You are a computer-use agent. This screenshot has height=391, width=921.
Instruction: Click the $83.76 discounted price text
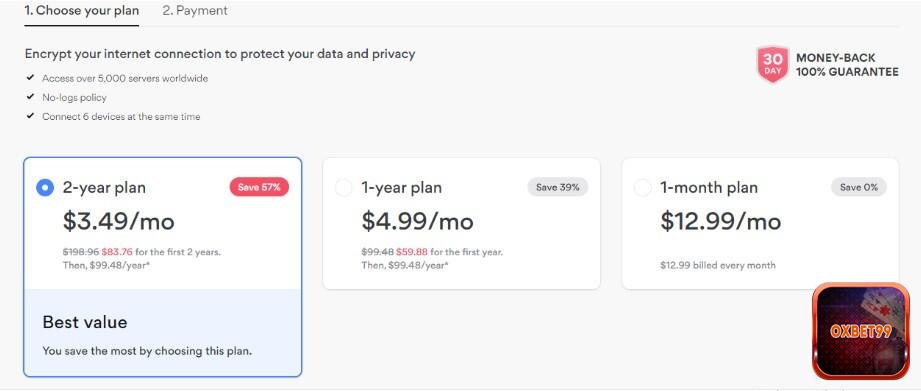[117, 252]
